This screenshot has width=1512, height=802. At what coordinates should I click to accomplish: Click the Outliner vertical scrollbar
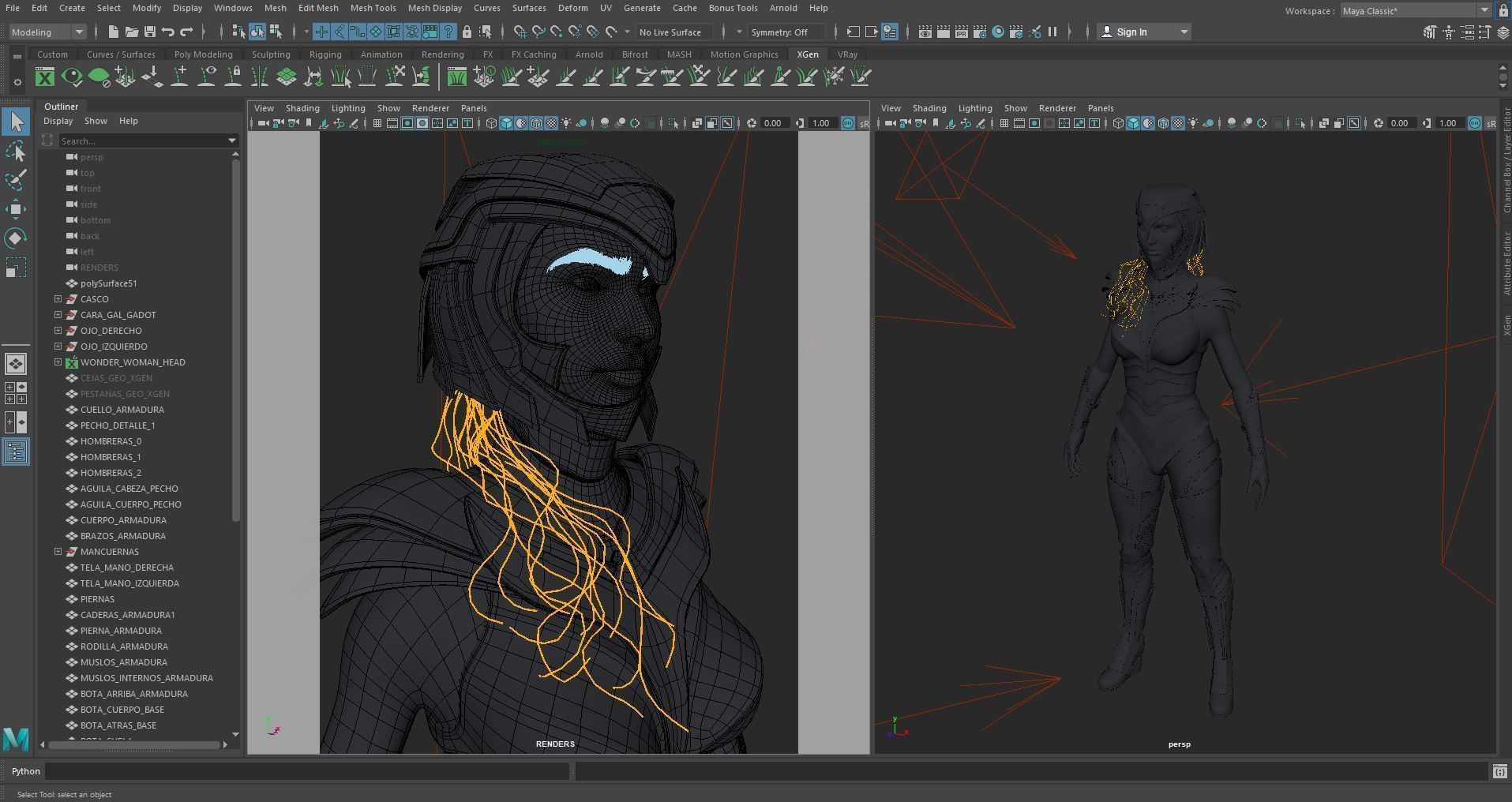[235, 339]
